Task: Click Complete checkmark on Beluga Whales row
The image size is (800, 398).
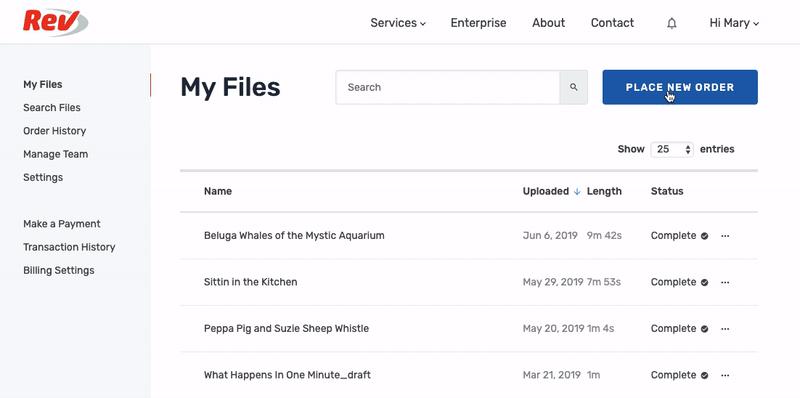Action: pyautogui.click(x=704, y=236)
